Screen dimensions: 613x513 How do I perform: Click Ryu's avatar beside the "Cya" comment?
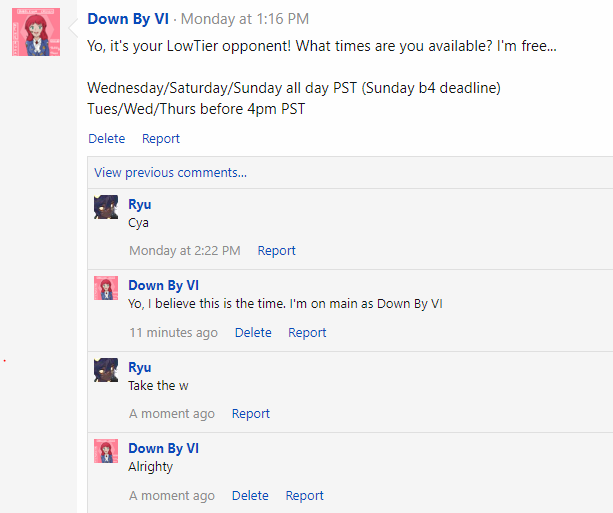pyautogui.click(x=106, y=206)
